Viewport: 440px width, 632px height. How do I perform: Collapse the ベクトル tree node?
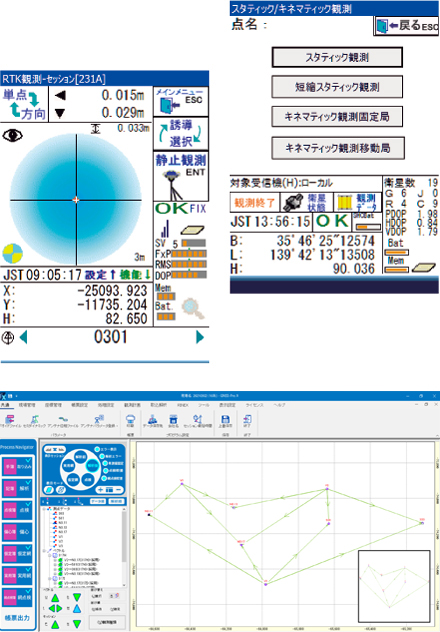pos(44,550)
